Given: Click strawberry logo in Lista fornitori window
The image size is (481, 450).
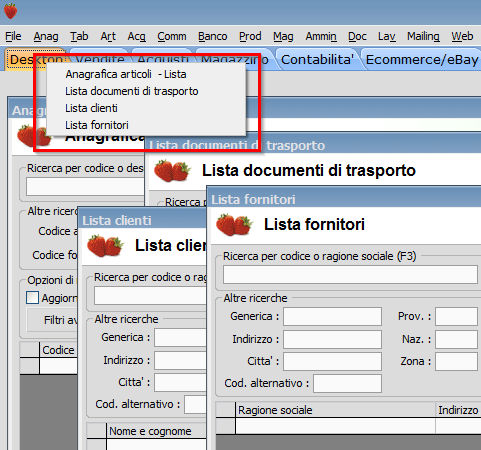Looking at the screenshot, I should 234,225.
